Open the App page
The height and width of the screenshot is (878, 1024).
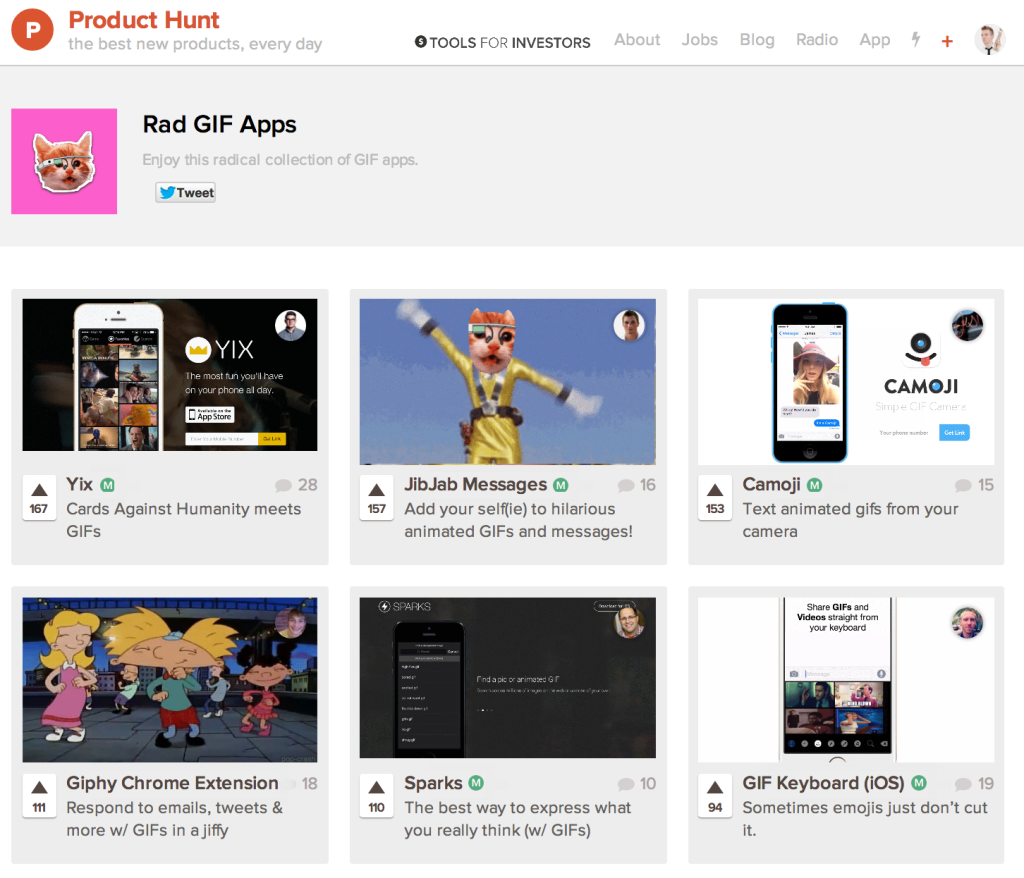pos(874,41)
